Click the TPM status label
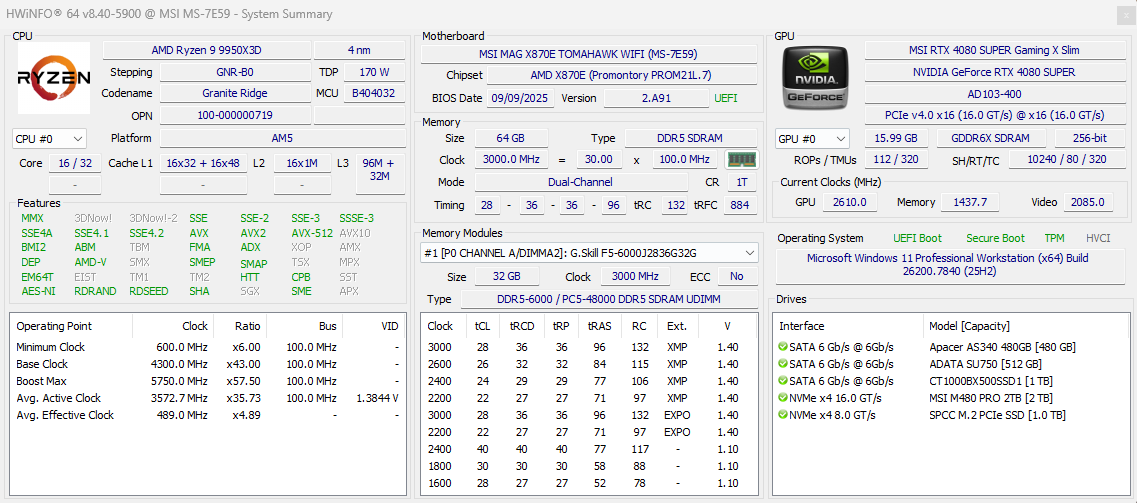Viewport: 1137px width, 503px height. 1054,238
